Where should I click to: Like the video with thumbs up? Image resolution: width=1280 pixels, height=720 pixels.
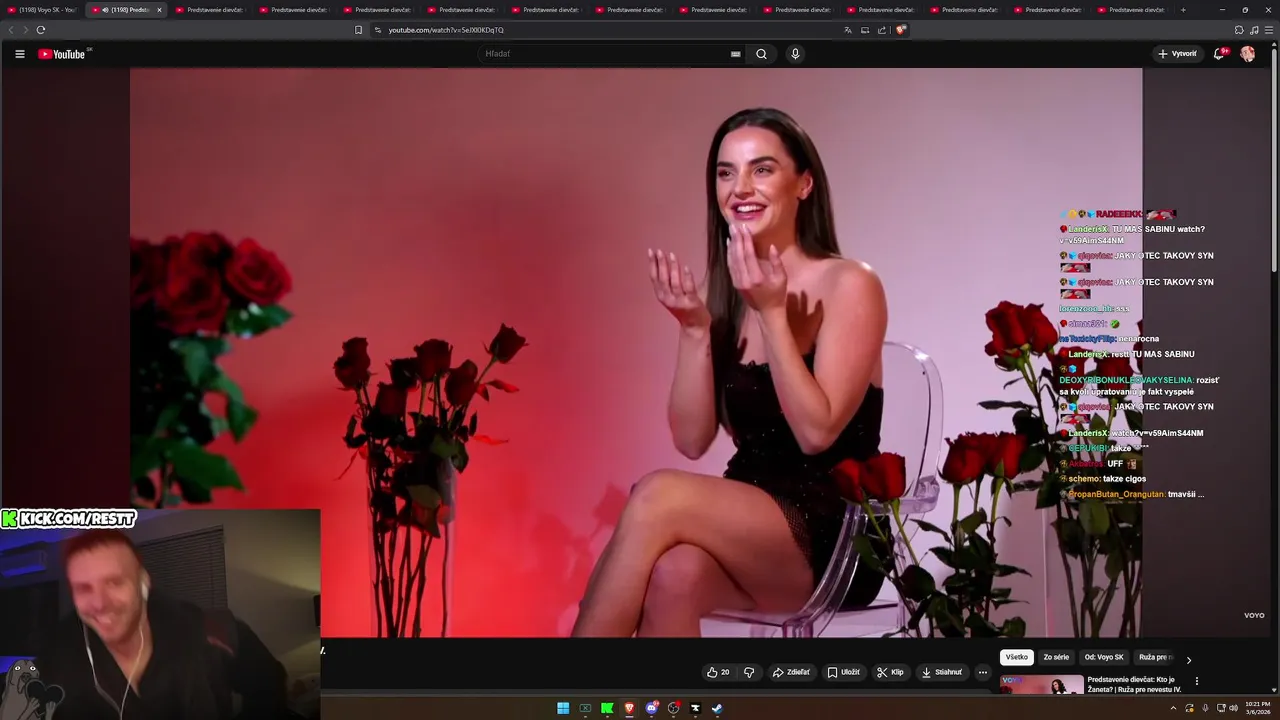[718, 672]
